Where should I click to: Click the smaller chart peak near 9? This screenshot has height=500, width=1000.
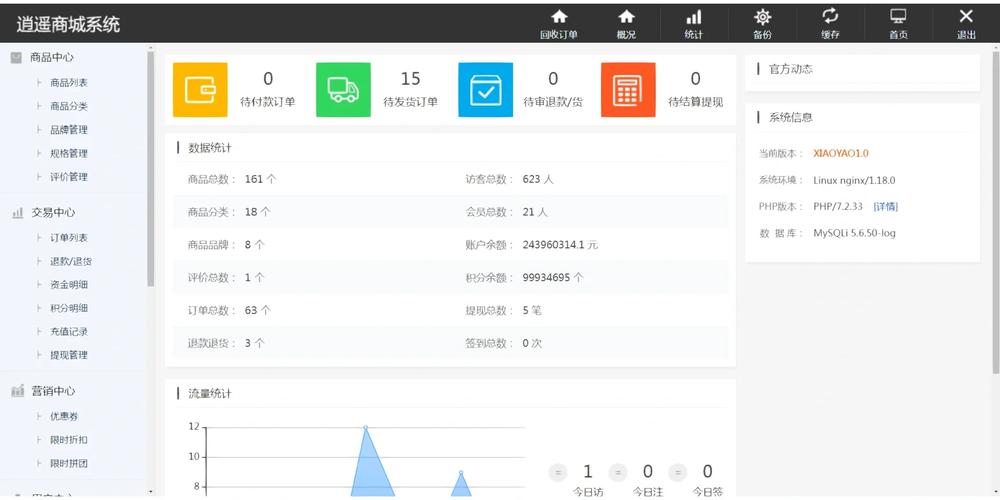(x=461, y=473)
